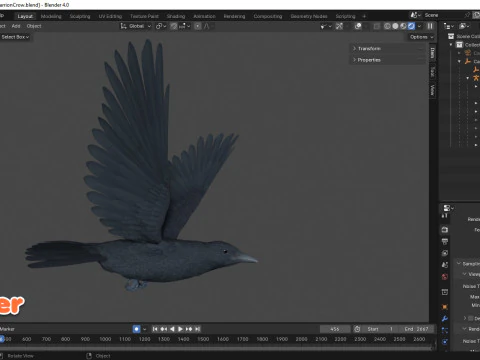The image size is (480, 360).
Task: Toggle snapping magnet button
Action: pyautogui.click(x=174, y=26)
